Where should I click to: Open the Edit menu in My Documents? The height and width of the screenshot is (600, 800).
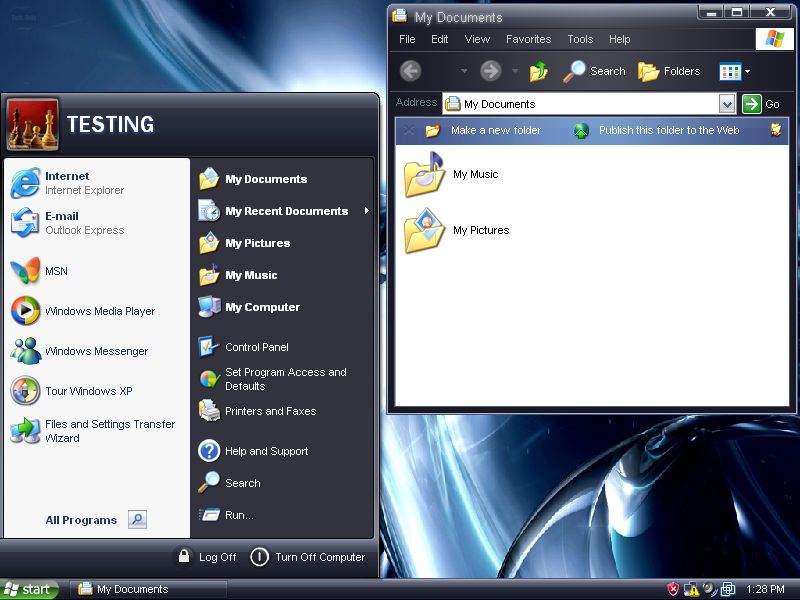(x=439, y=39)
